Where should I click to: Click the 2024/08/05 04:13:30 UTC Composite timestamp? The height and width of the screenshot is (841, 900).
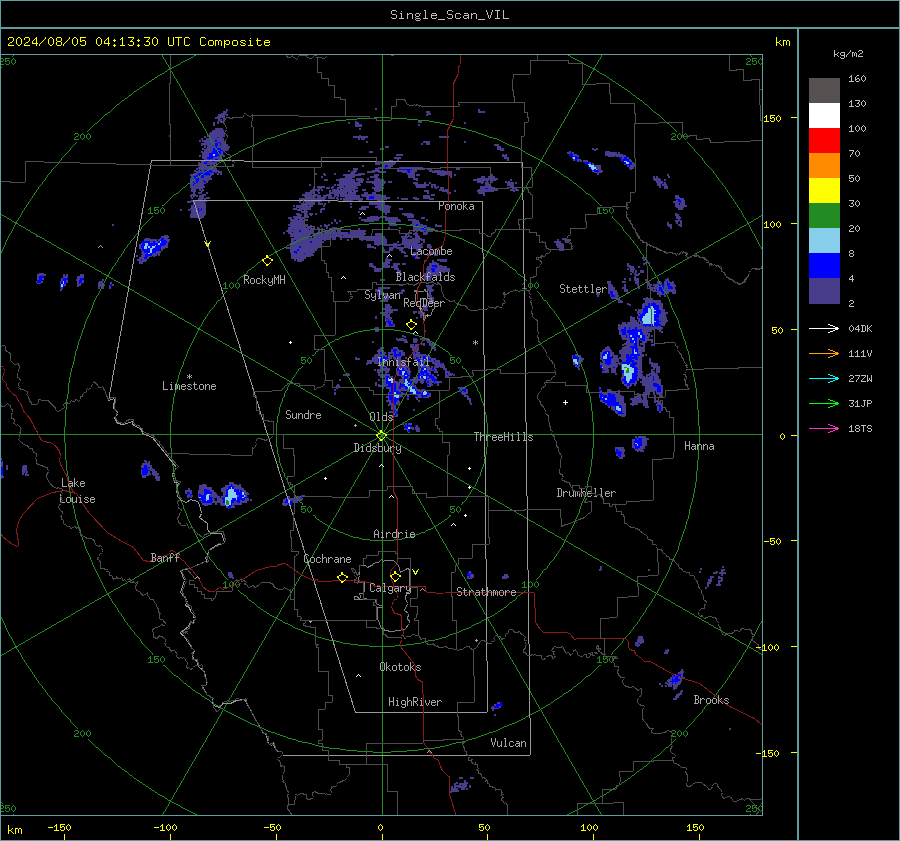tap(138, 42)
